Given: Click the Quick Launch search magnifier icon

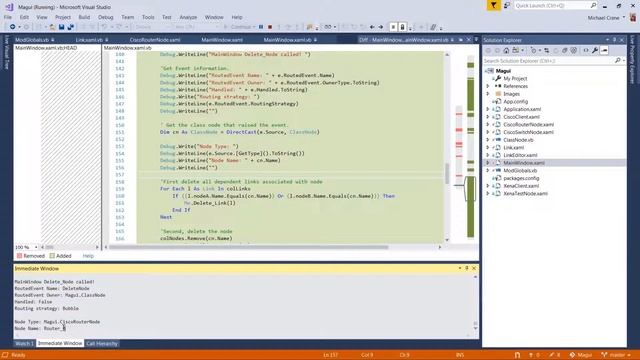Looking at the screenshot, I should [593, 5].
